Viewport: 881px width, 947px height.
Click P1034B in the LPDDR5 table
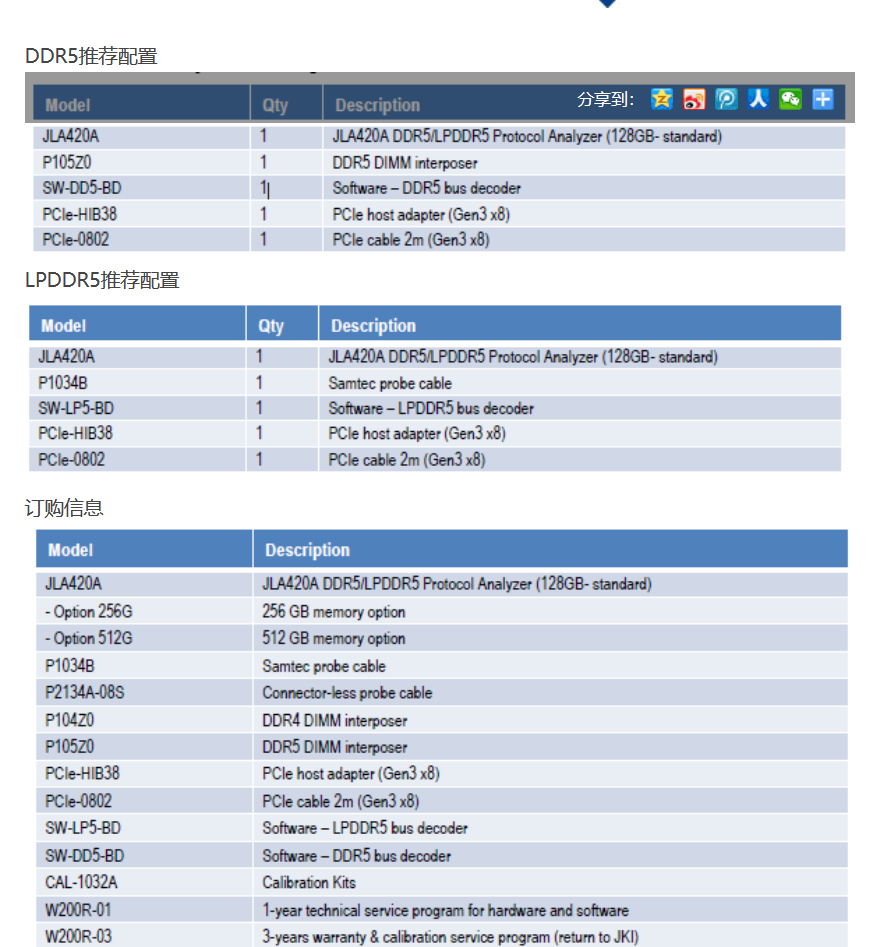(63, 383)
